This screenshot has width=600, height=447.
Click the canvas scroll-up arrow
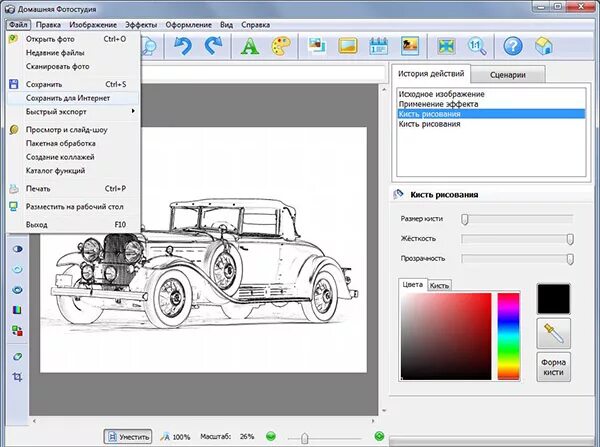pos(384,89)
